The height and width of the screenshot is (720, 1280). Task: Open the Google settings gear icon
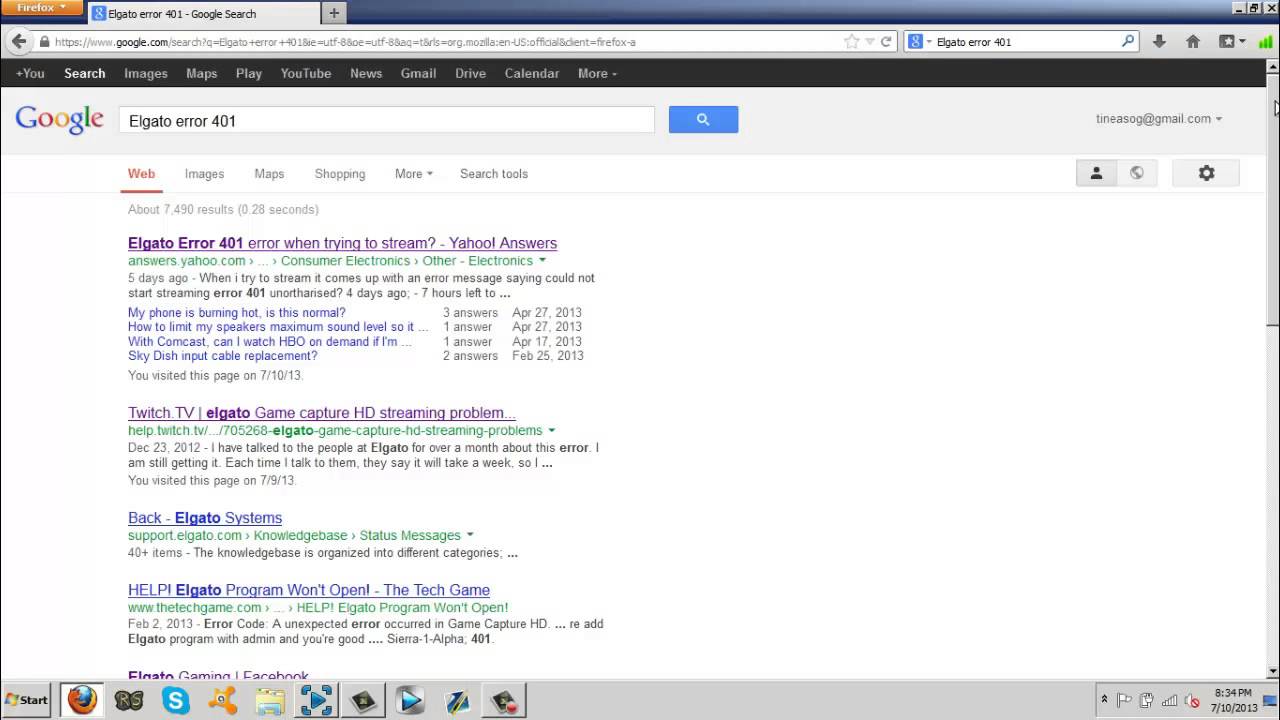(1206, 173)
